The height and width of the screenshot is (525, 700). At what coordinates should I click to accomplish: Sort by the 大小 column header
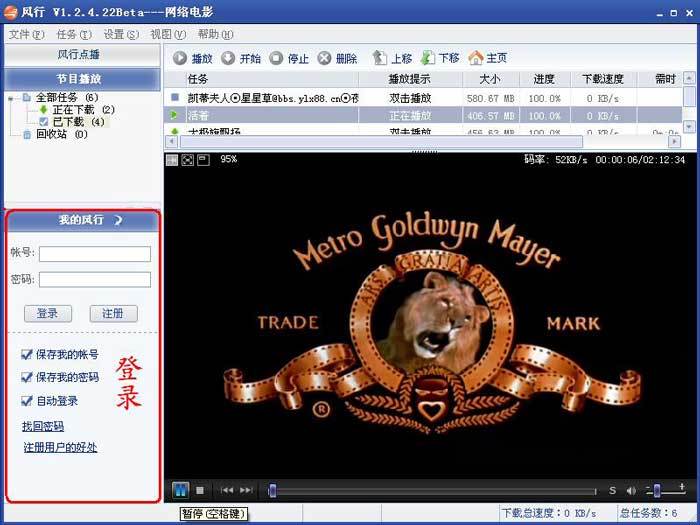pos(491,79)
